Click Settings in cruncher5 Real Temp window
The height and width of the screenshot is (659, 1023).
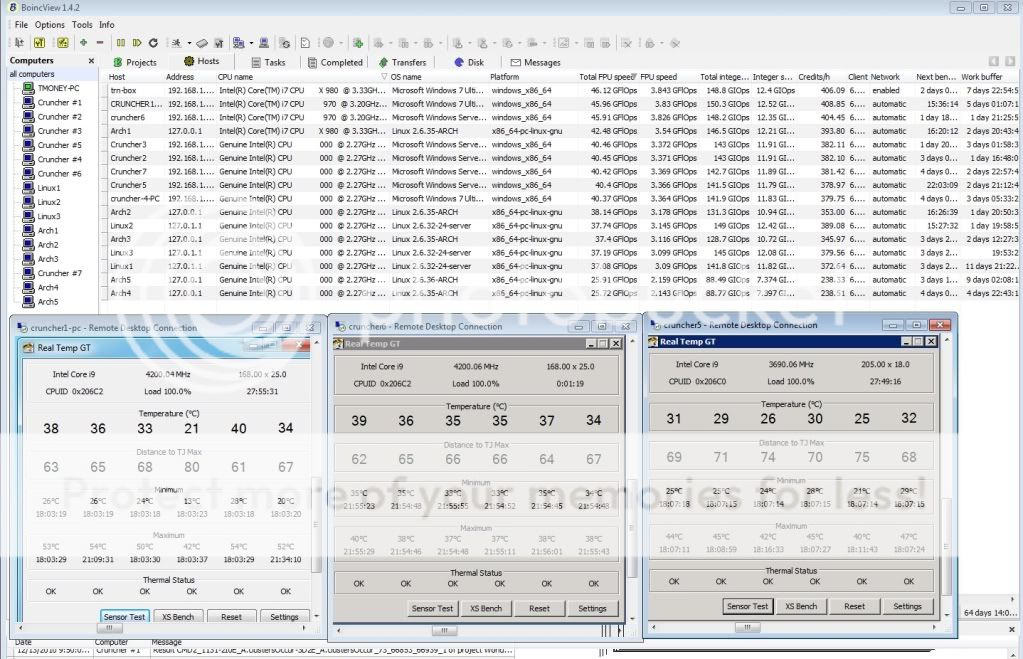click(x=908, y=606)
